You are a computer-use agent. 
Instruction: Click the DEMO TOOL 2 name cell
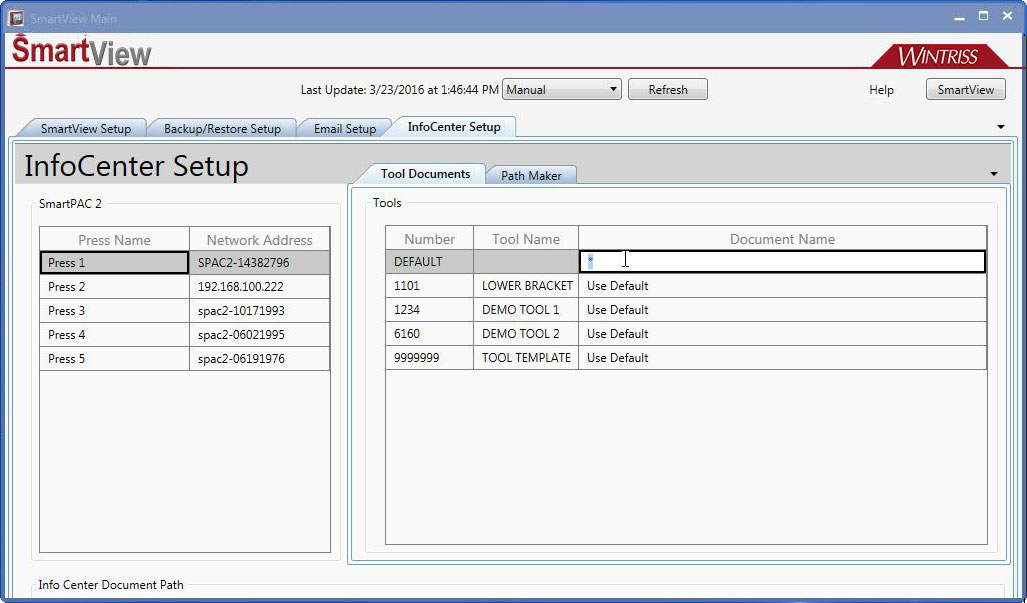tap(526, 334)
